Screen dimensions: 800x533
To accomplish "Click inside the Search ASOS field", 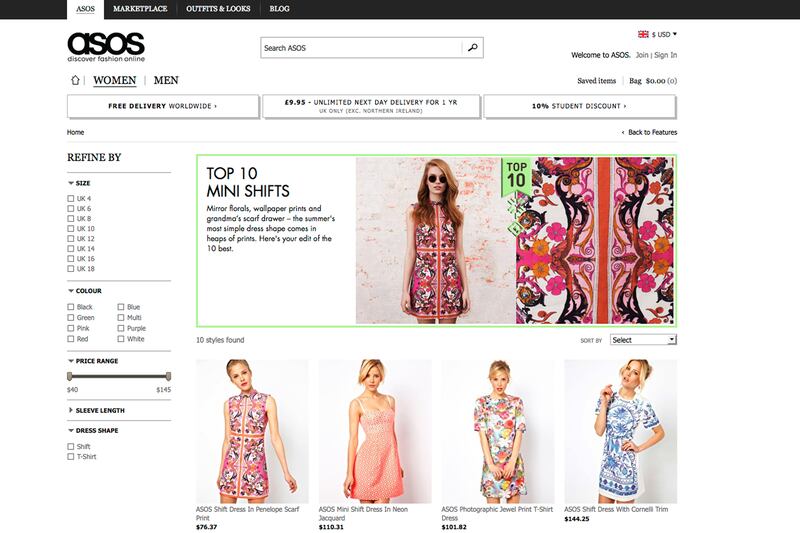I will [x=360, y=47].
